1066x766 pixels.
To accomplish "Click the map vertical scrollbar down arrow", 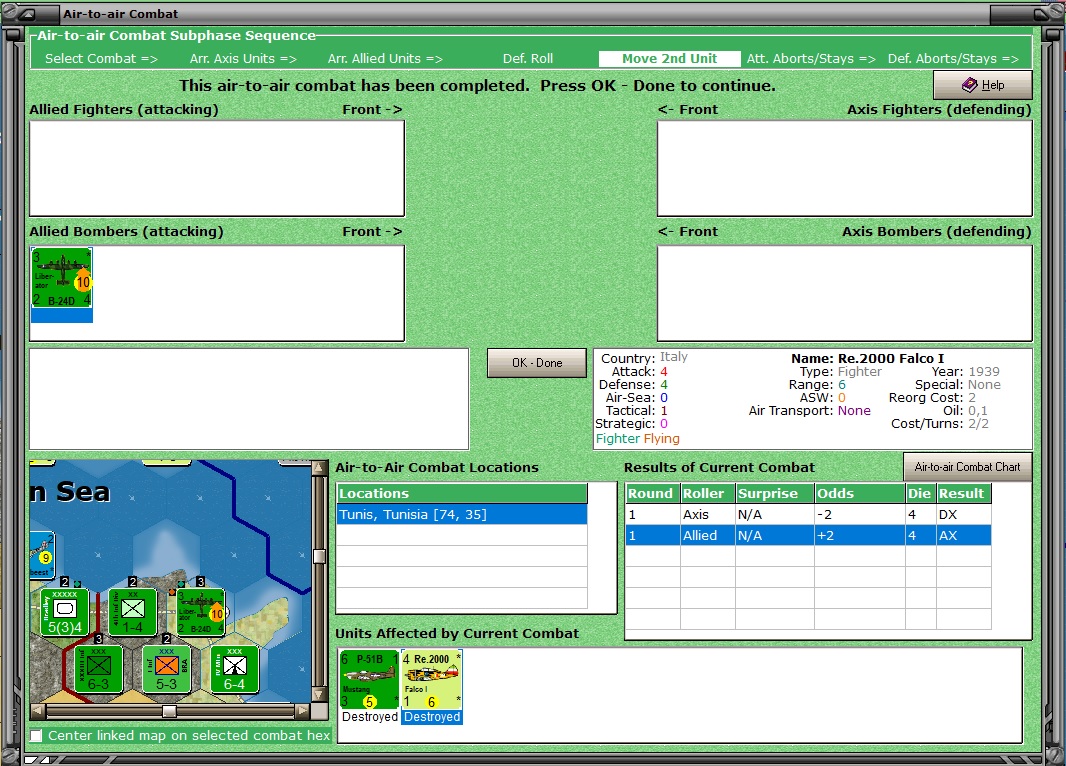I will coord(319,695).
